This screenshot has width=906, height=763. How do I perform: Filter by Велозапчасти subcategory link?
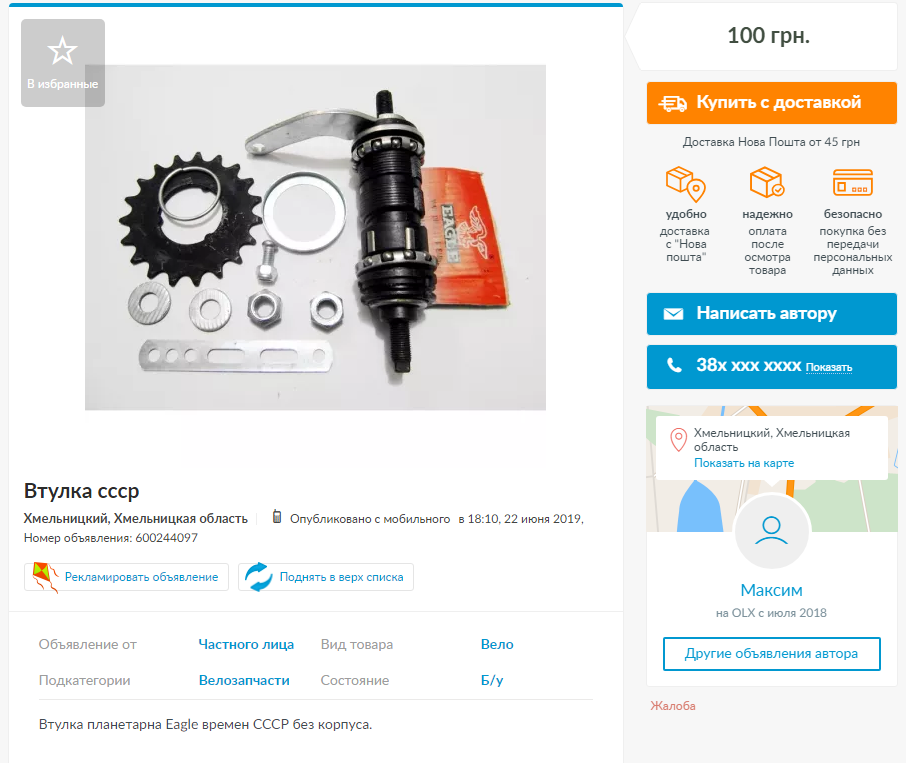point(244,680)
